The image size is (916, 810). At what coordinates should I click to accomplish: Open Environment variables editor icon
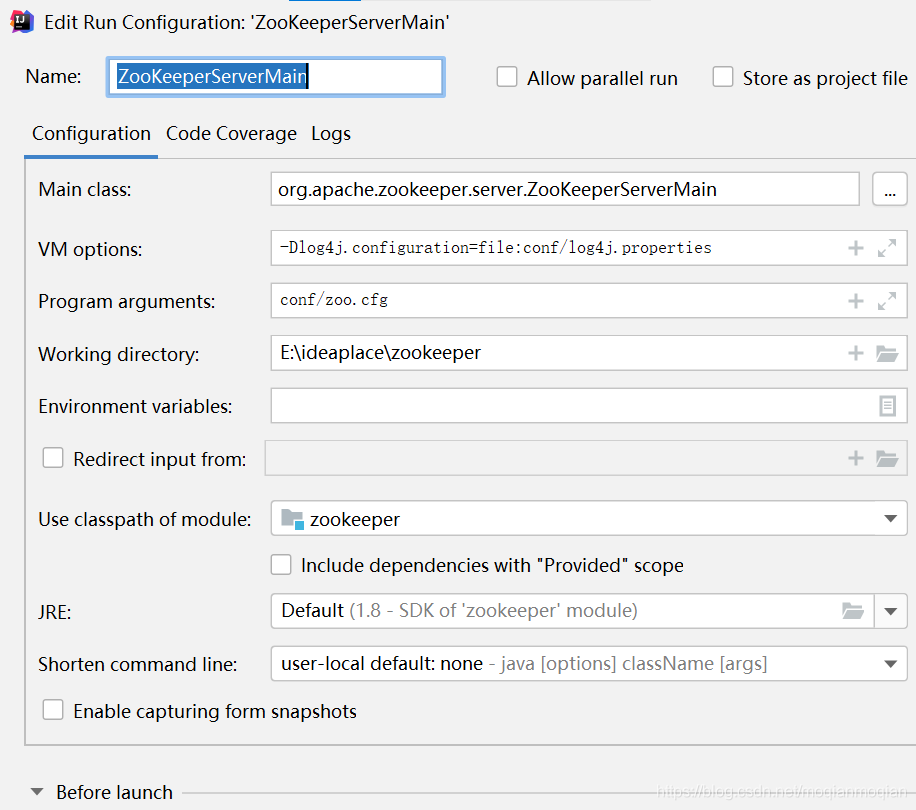tap(887, 406)
